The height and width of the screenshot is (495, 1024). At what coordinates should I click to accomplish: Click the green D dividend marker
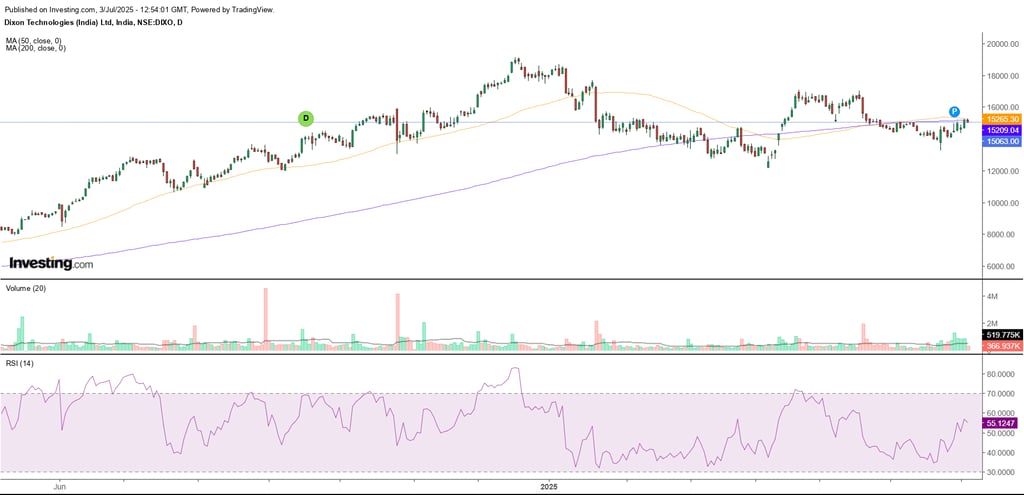pos(306,119)
